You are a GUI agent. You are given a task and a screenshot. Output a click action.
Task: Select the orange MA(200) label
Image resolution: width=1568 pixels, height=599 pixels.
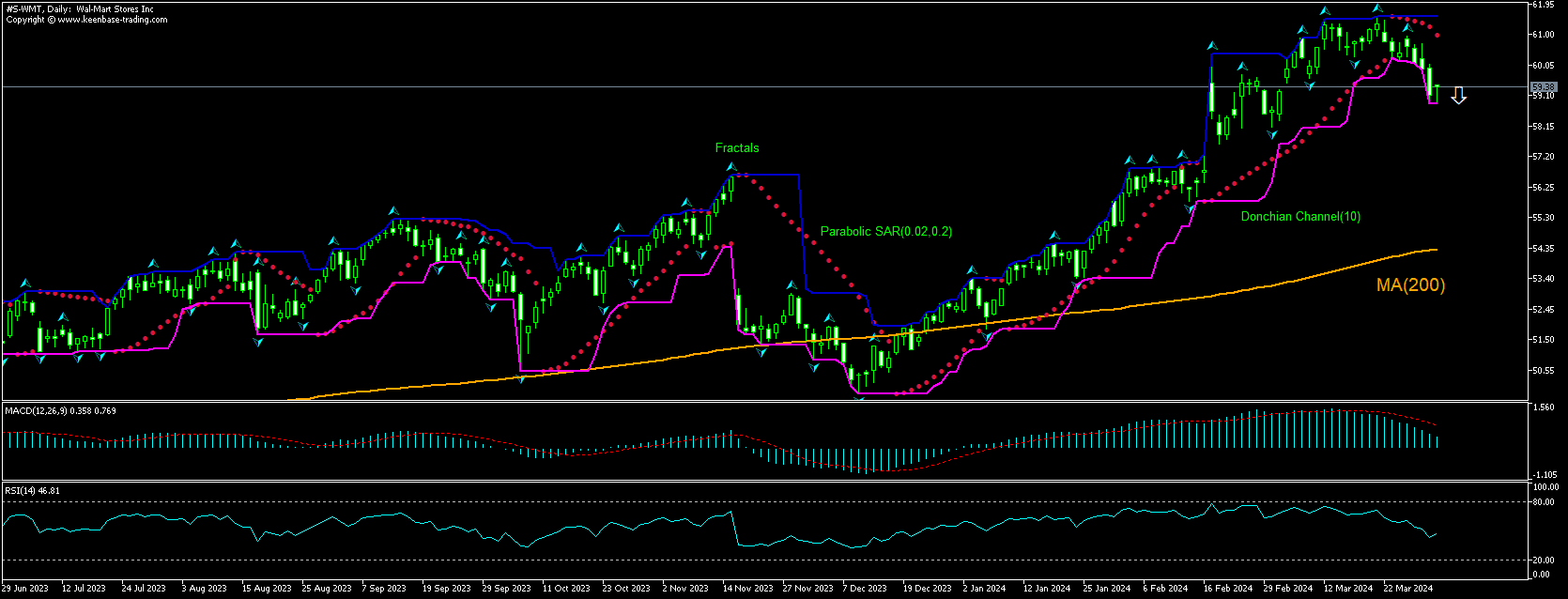[1410, 285]
